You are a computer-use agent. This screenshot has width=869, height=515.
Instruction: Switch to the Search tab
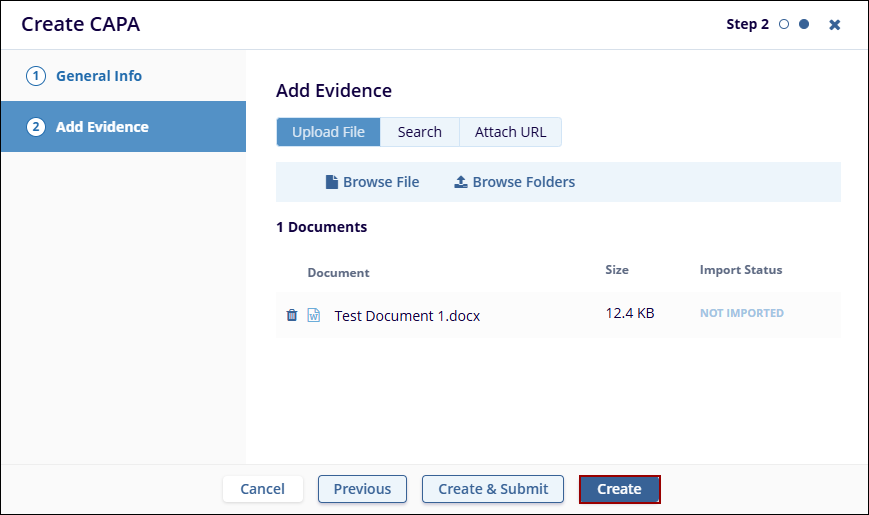coord(419,132)
